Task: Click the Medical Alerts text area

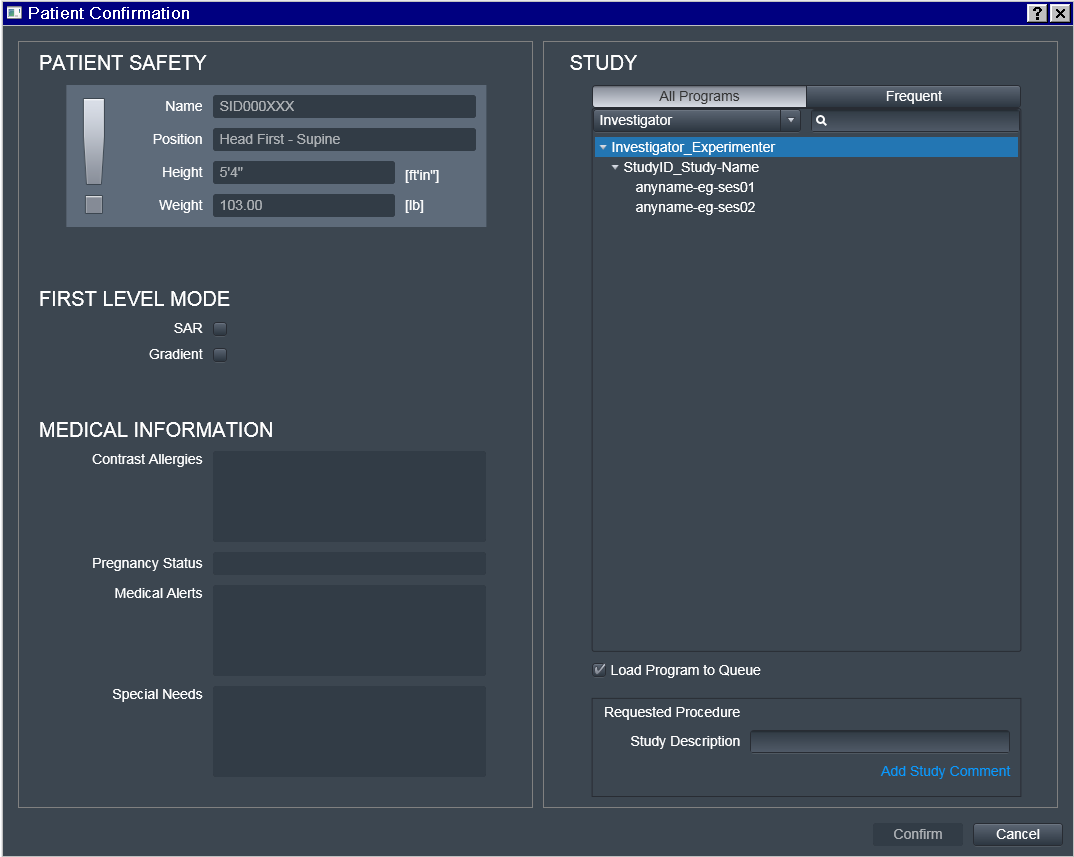Action: 349,631
